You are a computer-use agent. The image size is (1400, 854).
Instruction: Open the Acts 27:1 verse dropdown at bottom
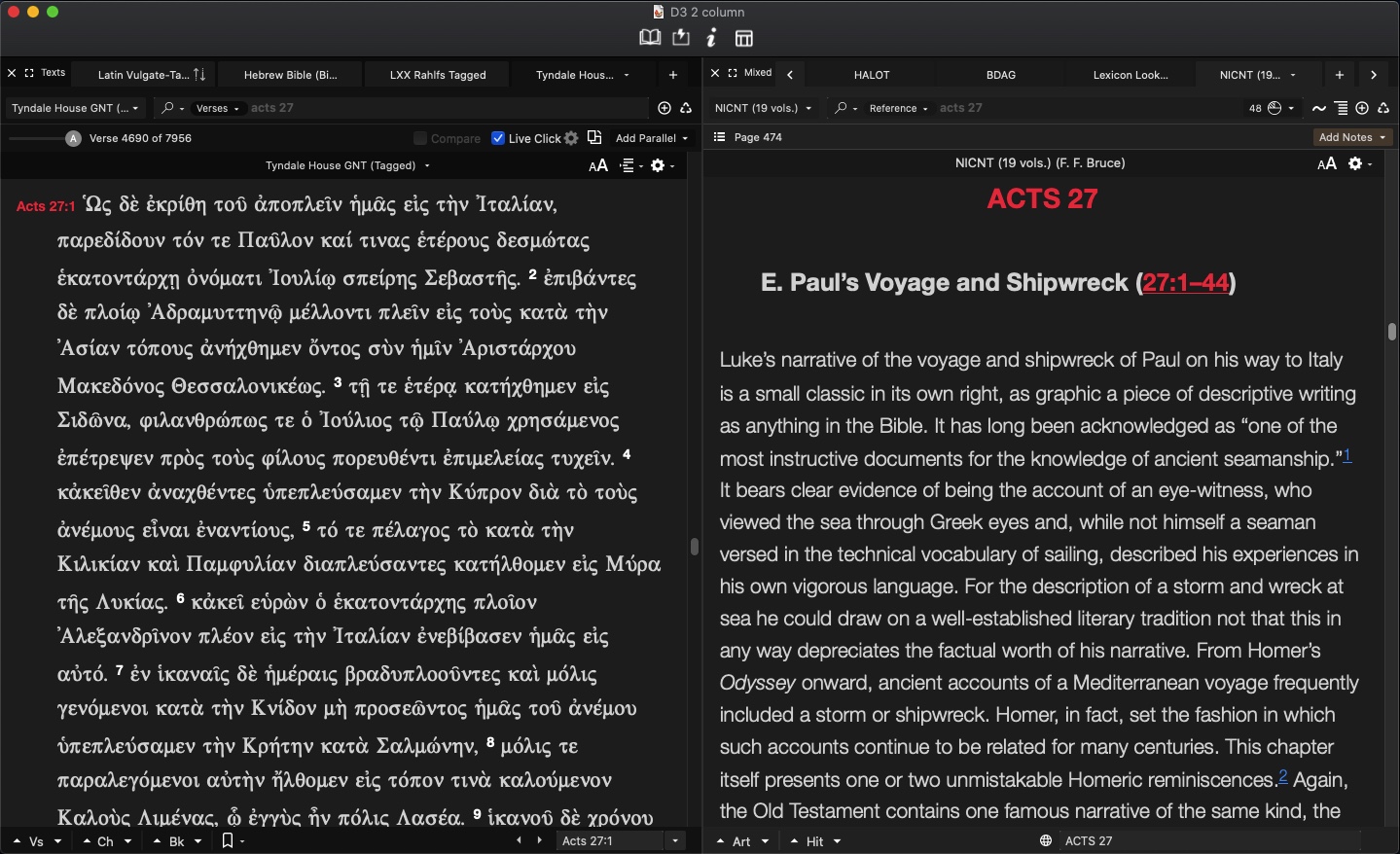(x=675, y=840)
